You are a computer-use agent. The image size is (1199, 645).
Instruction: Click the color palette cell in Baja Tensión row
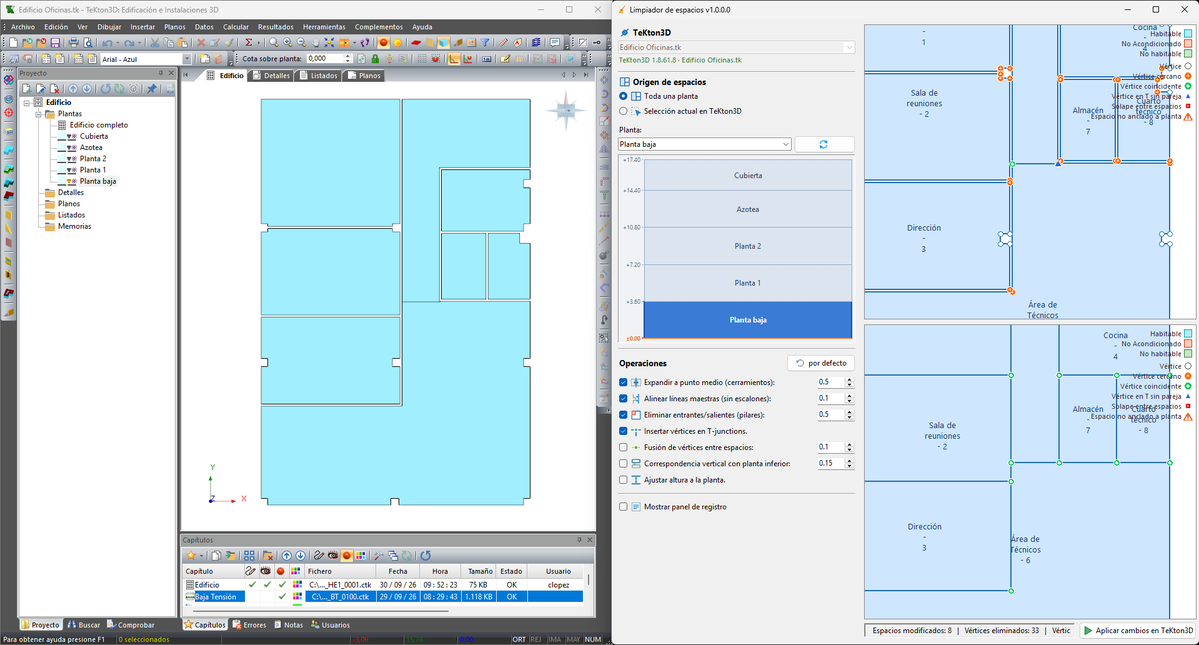297,597
